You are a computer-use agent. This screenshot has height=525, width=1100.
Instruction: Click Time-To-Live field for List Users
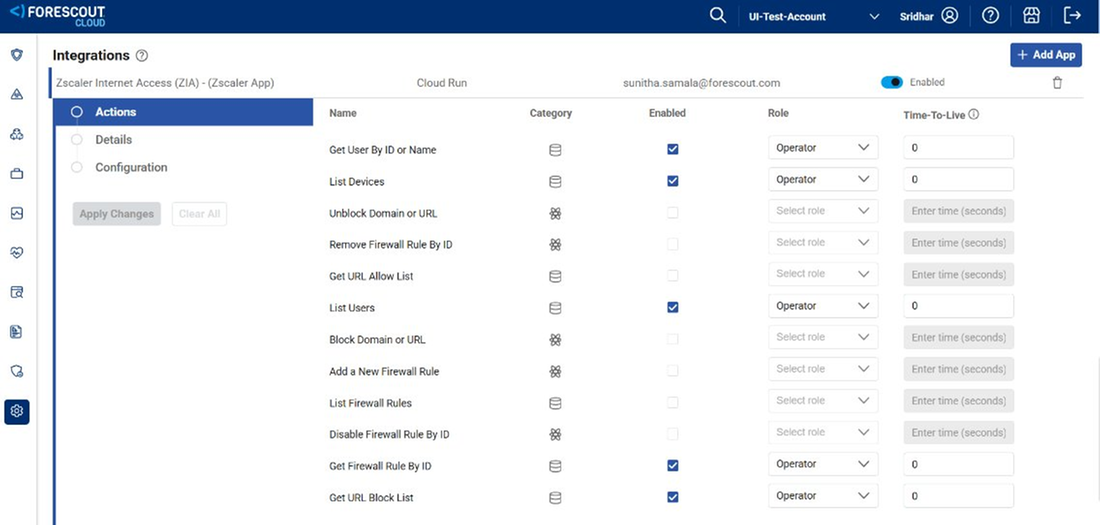coord(958,306)
